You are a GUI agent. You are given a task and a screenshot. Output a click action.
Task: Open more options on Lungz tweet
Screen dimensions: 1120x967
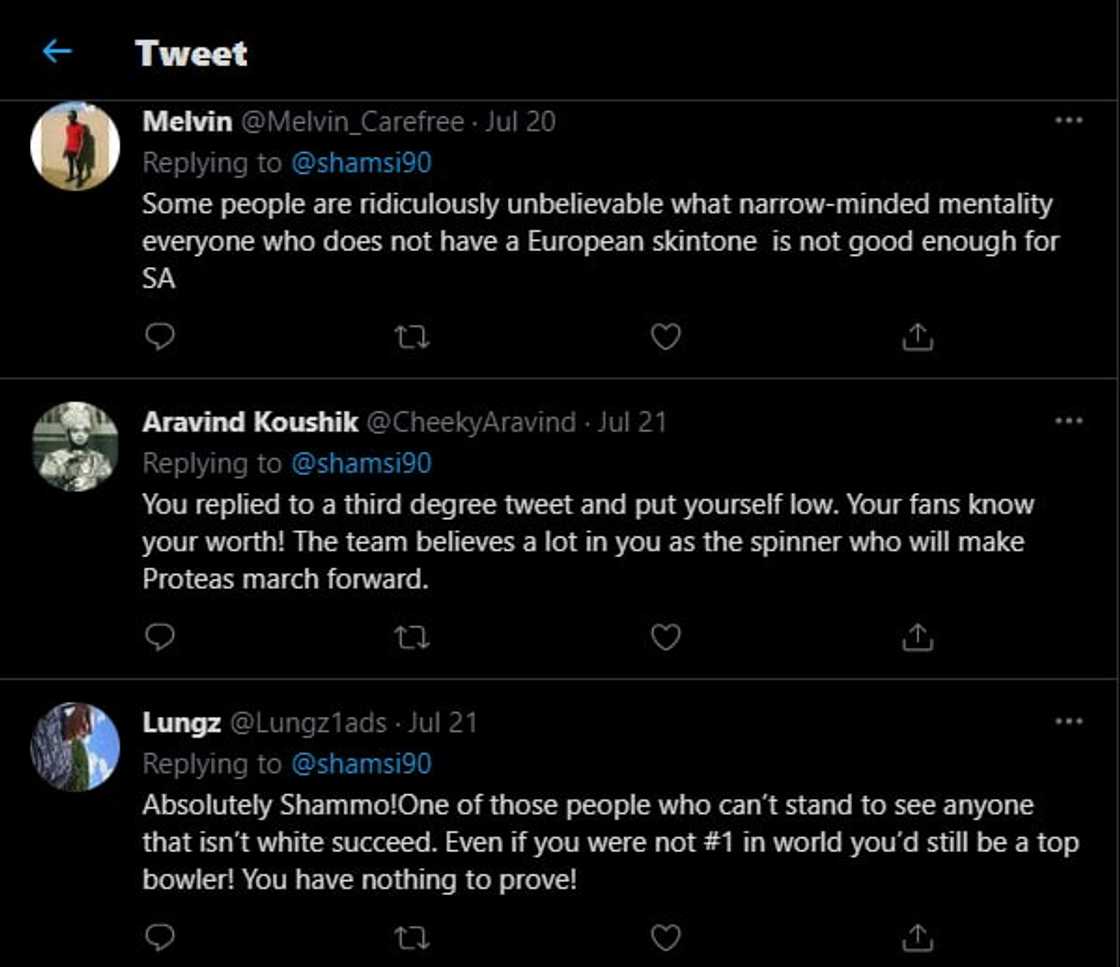click(x=1068, y=721)
